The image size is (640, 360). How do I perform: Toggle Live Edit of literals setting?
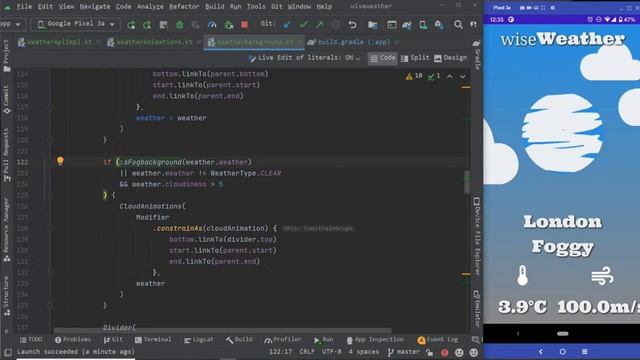[304, 58]
